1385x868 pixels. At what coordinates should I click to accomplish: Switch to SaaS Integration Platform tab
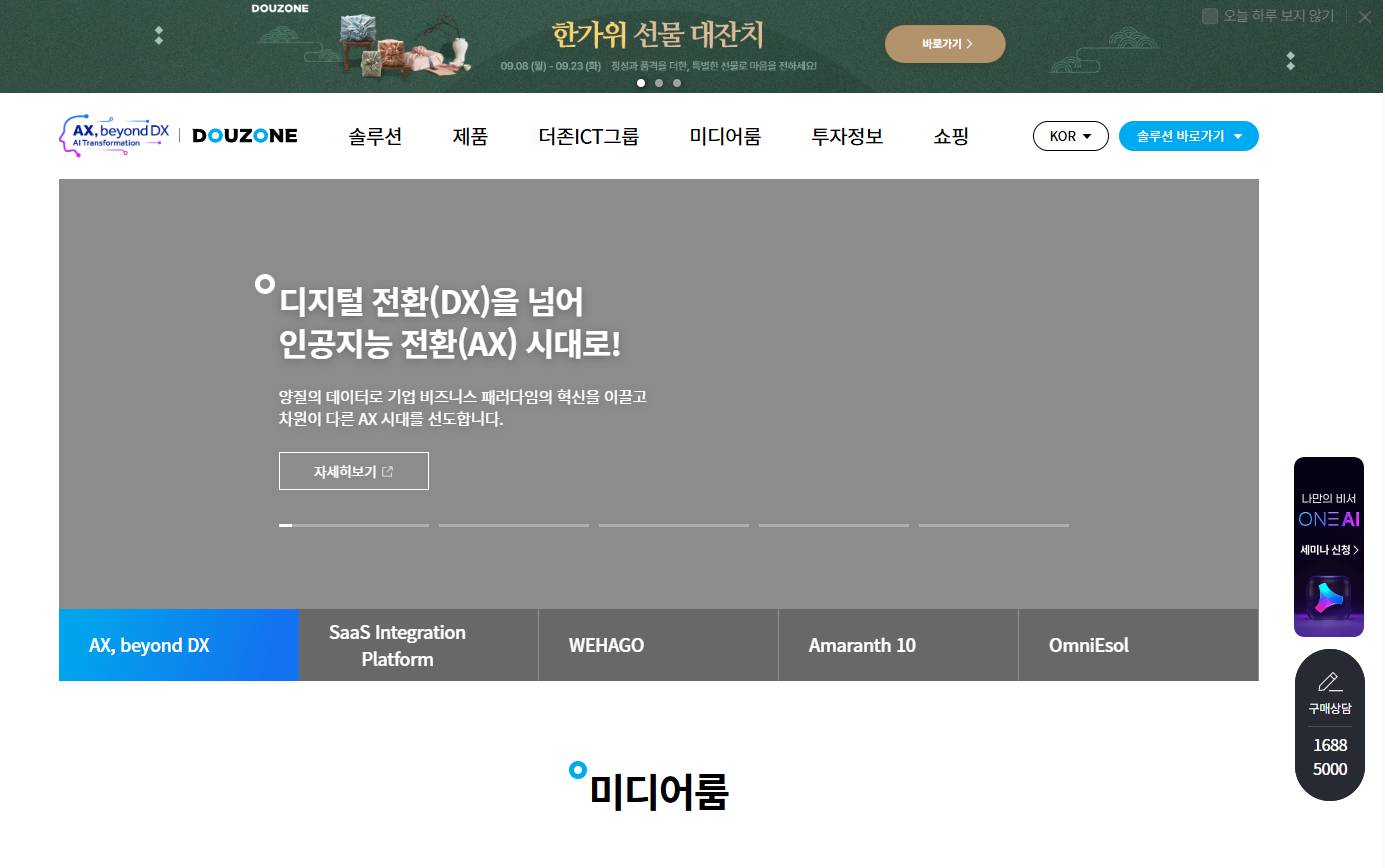pos(419,645)
